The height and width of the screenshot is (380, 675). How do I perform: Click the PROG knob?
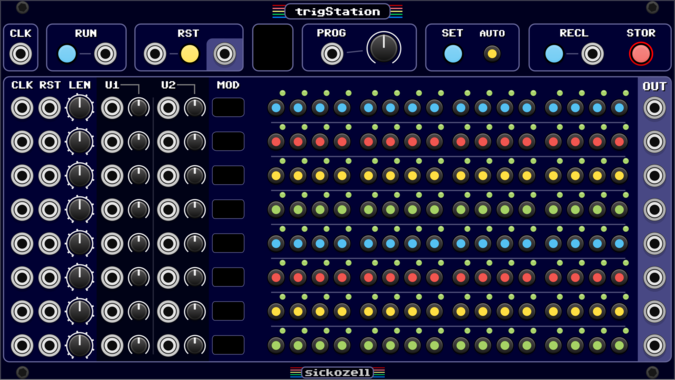[384, 48]
